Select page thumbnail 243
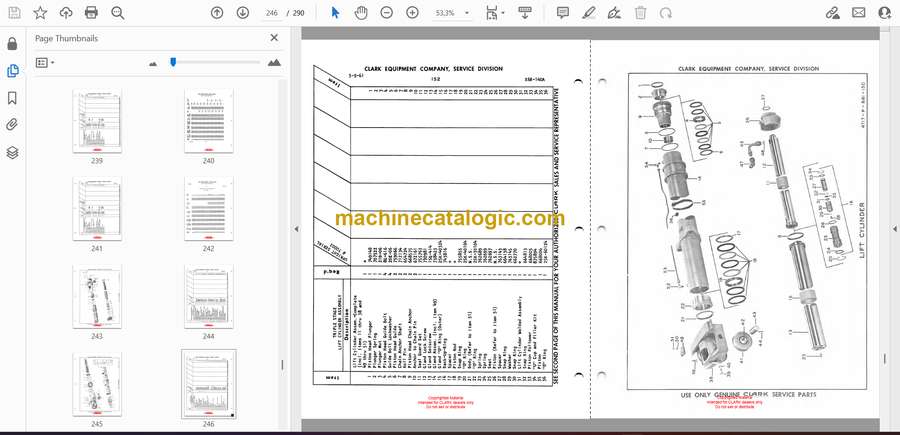Screen dimensions: 900x435 [96, 297]
